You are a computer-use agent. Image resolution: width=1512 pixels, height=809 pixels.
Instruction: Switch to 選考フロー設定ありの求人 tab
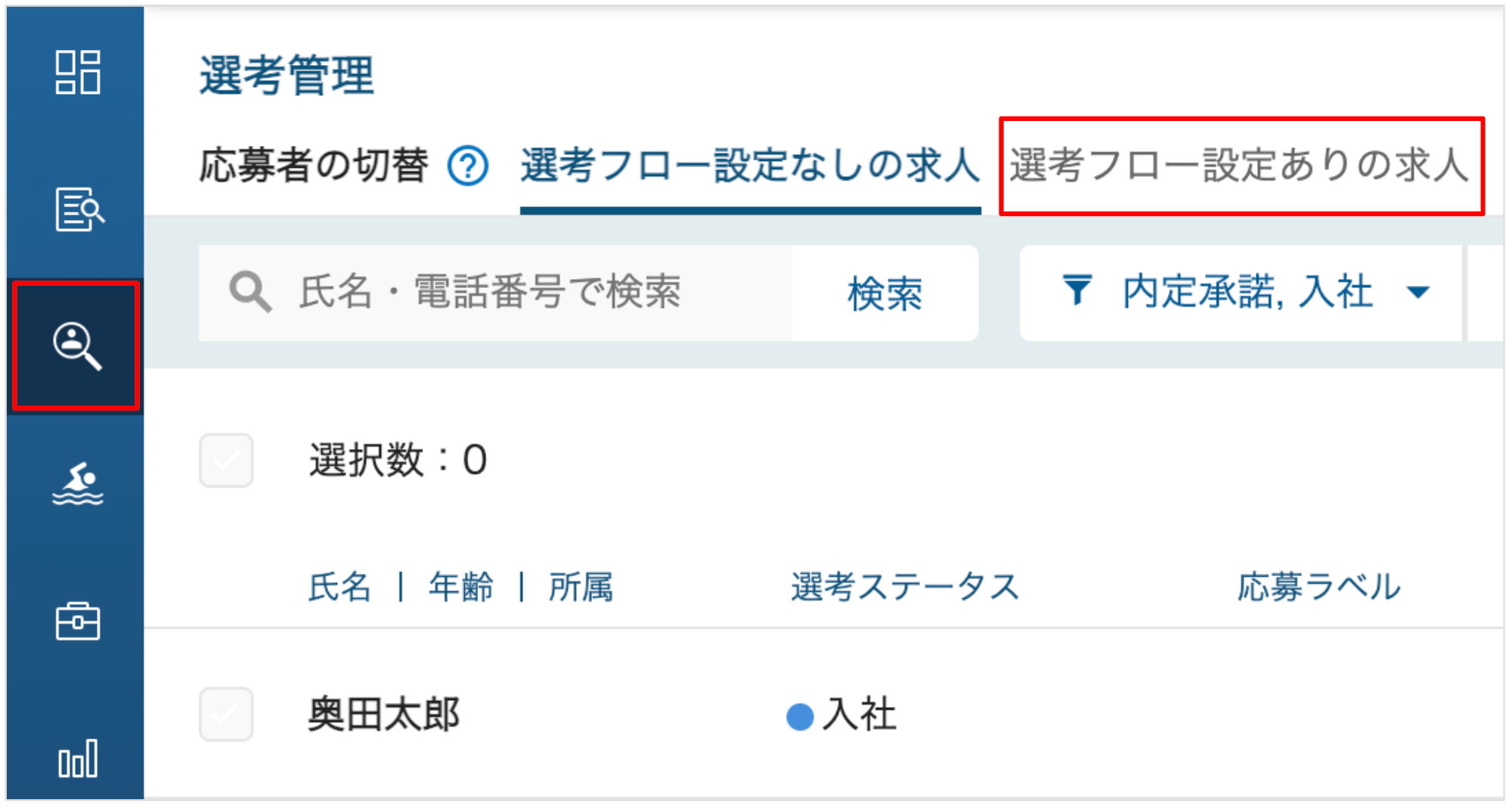coord(1240,166)
